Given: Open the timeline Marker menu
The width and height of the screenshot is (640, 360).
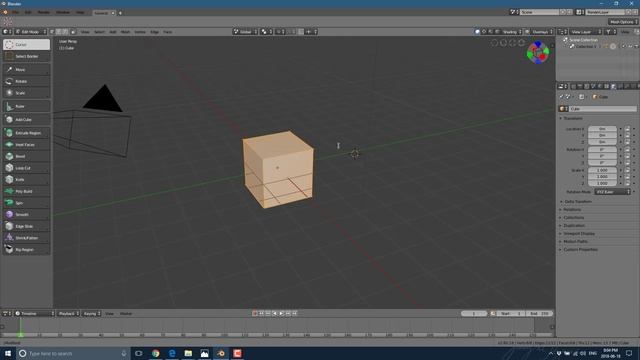Looking at the screenshot, I should tap(126, 313).
